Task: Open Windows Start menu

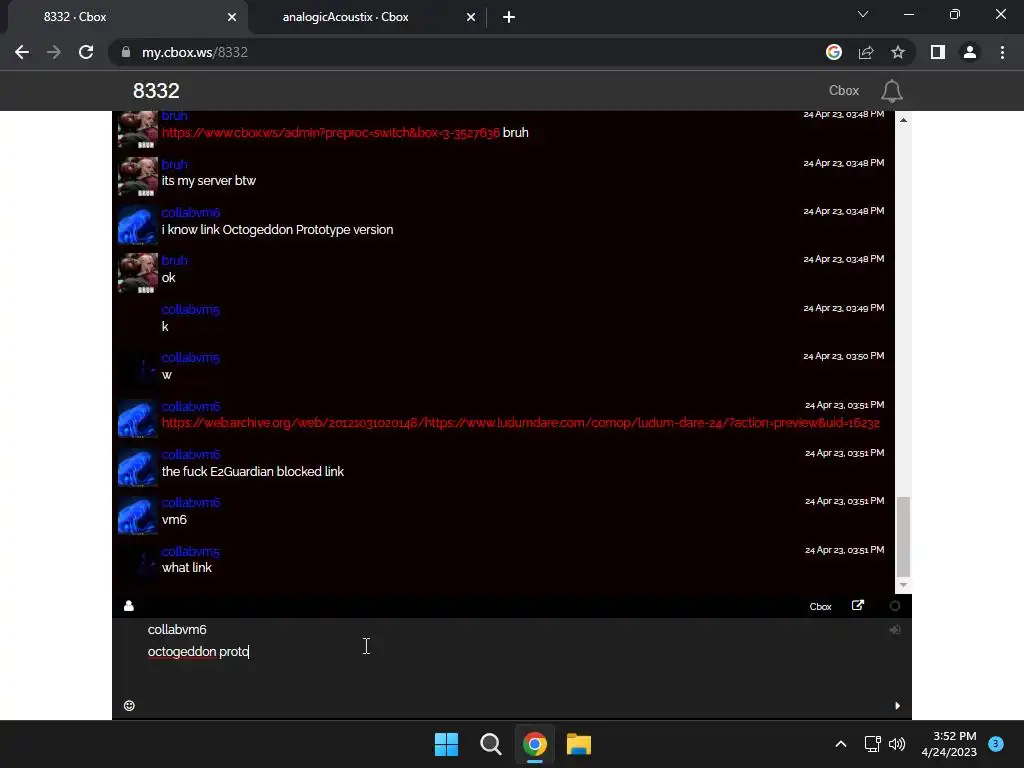Action: [x=447, y=744]
